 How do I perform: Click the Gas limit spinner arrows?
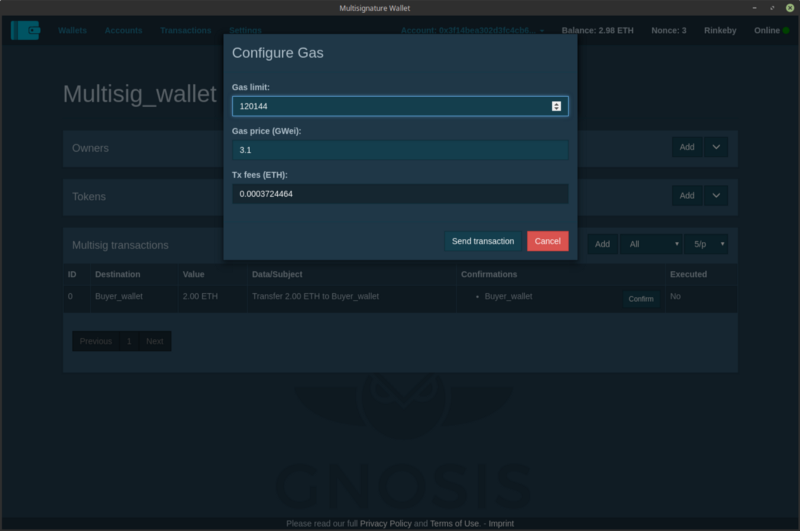tap(556, 106)
